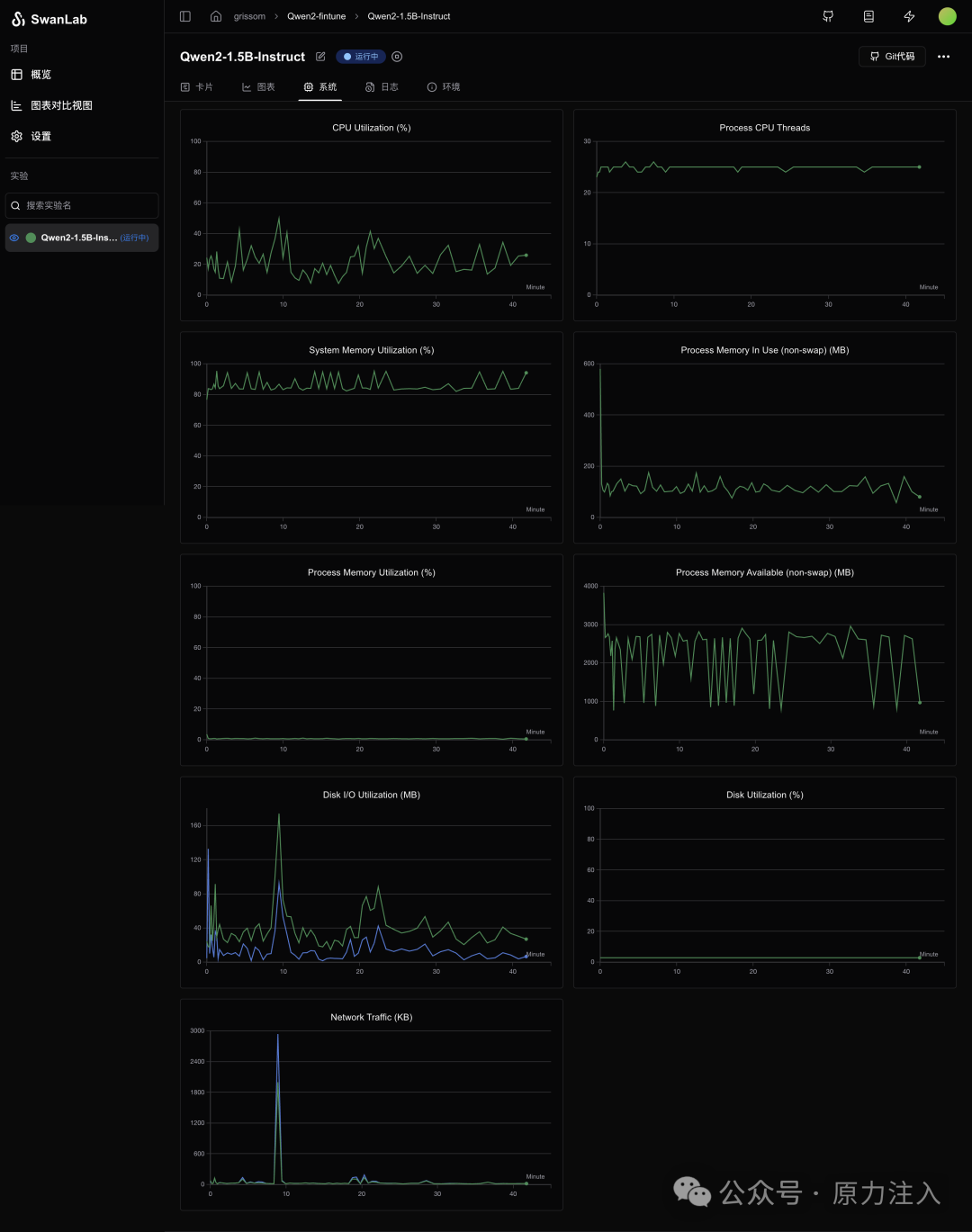Select Qwen2-1.5B-Ins experiment in list
The image size is (972, 1232).
82,238
